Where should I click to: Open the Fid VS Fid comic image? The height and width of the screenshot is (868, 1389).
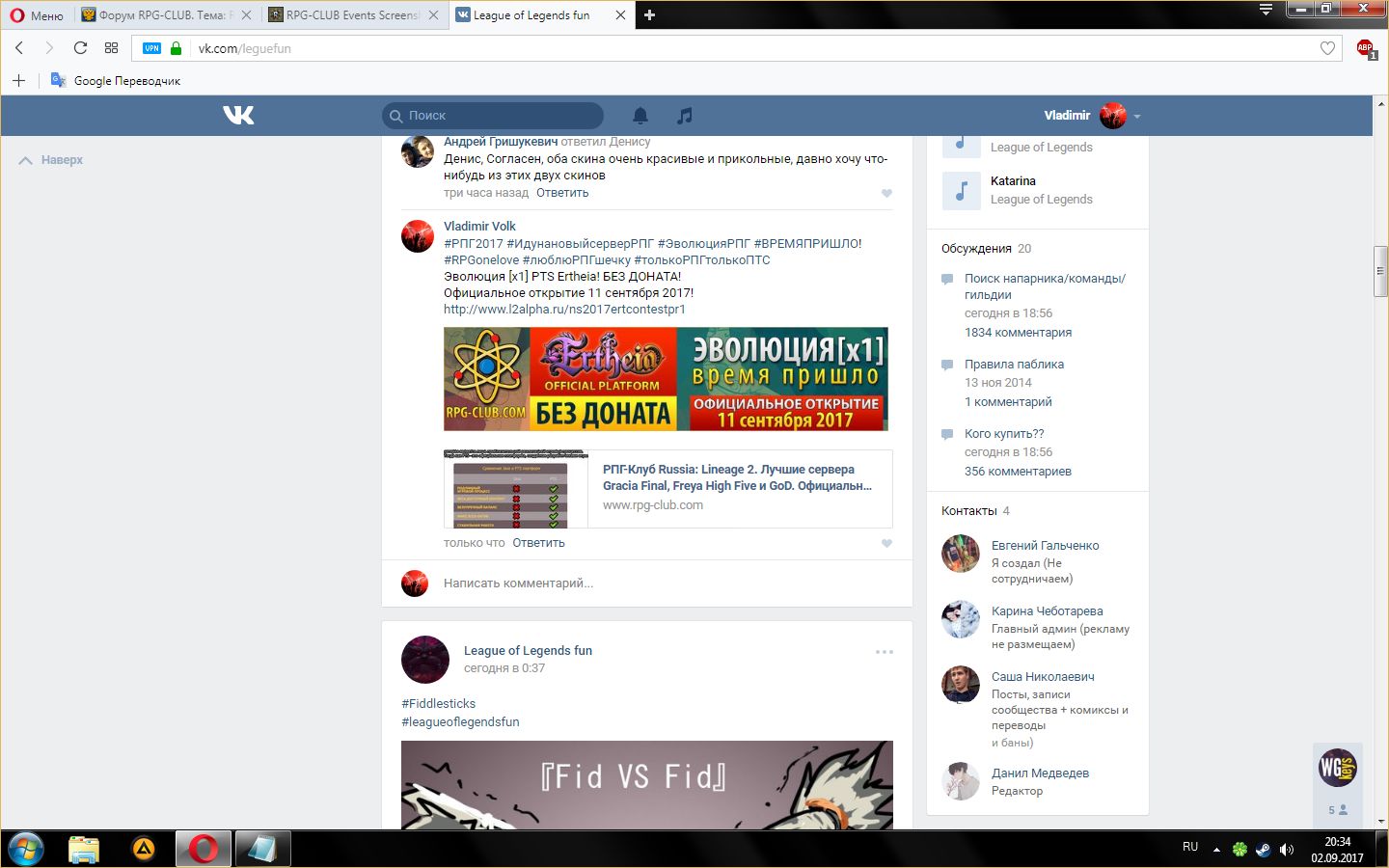click(647, 785)
